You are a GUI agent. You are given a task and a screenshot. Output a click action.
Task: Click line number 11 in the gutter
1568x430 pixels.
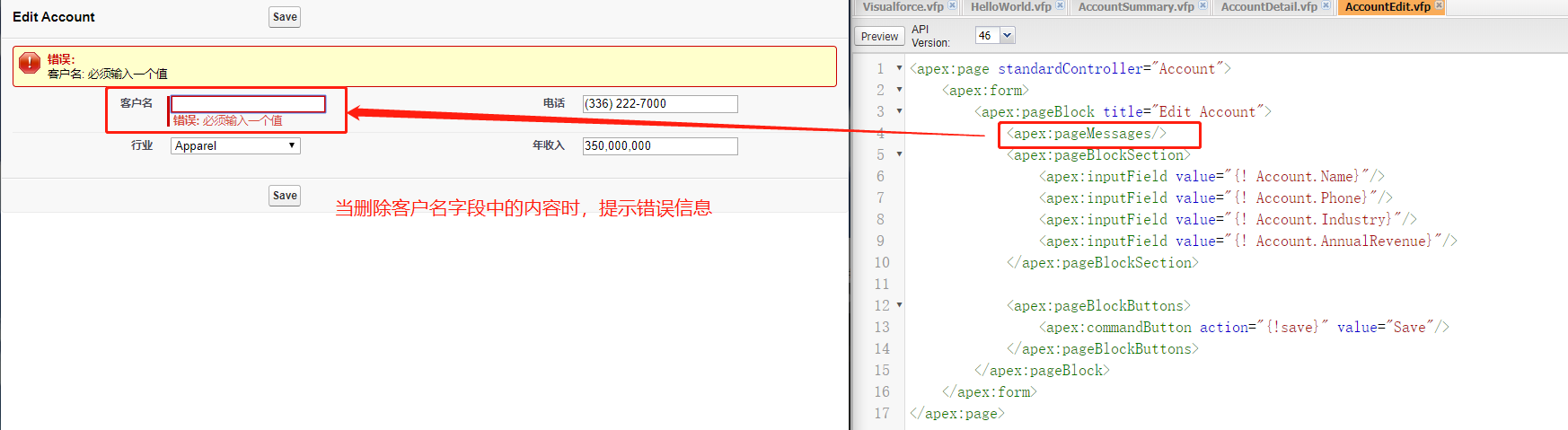pyautogui.click(x=882, y=285)
